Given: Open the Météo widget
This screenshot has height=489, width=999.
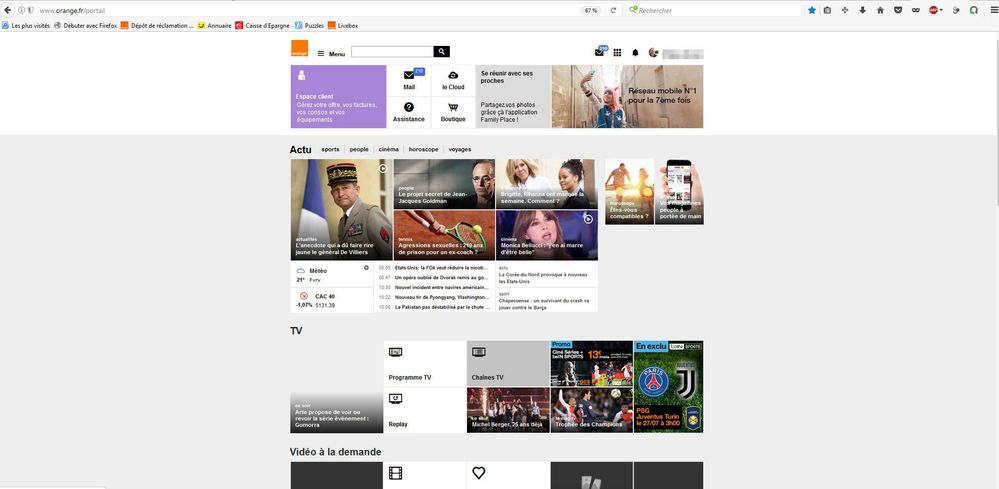Looking at the screenshot, I should 332,274.
